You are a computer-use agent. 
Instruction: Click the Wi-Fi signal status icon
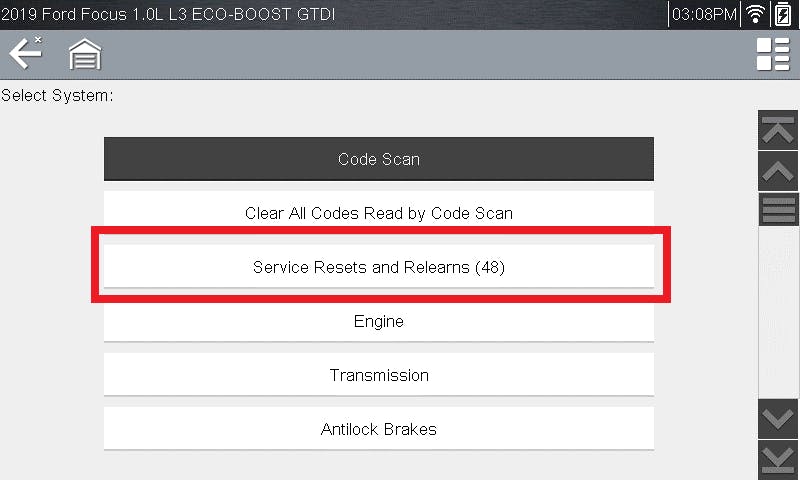(756, 15)
